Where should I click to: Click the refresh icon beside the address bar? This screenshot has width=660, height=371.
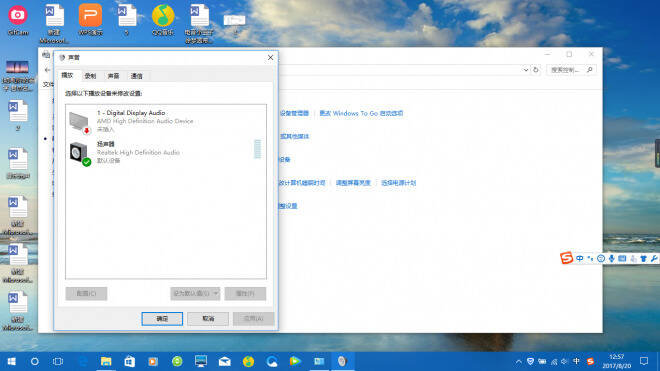pos(535,70)
